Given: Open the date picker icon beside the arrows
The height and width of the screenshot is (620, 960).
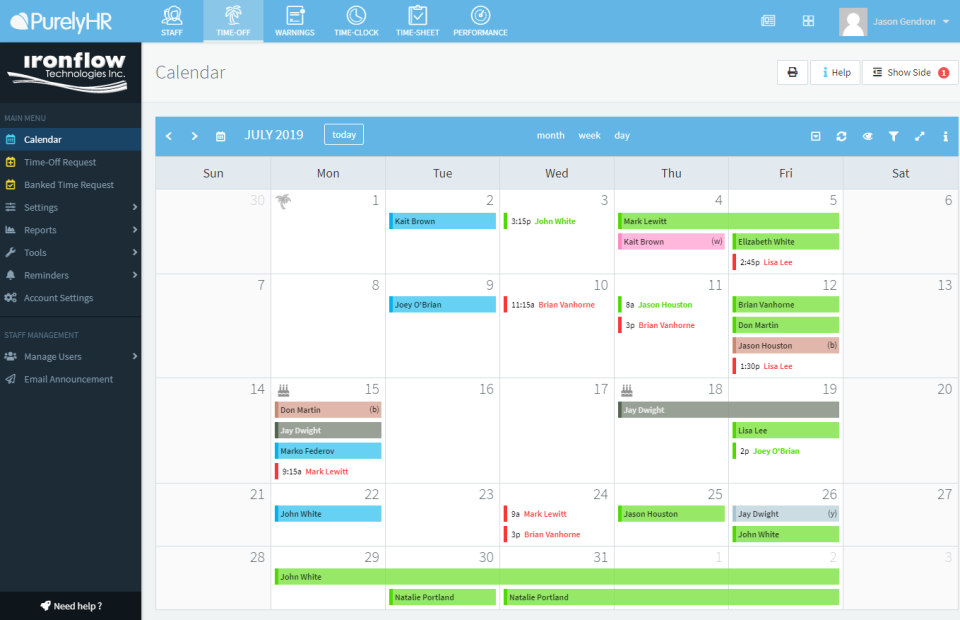Looking at the screenshot, I should [220, 135].
